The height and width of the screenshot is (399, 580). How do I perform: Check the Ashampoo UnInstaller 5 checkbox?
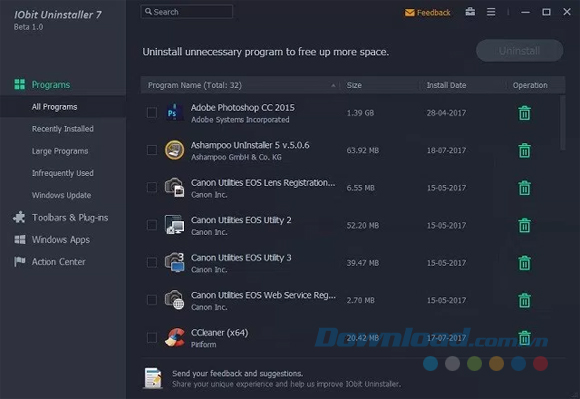click(152, 150)
